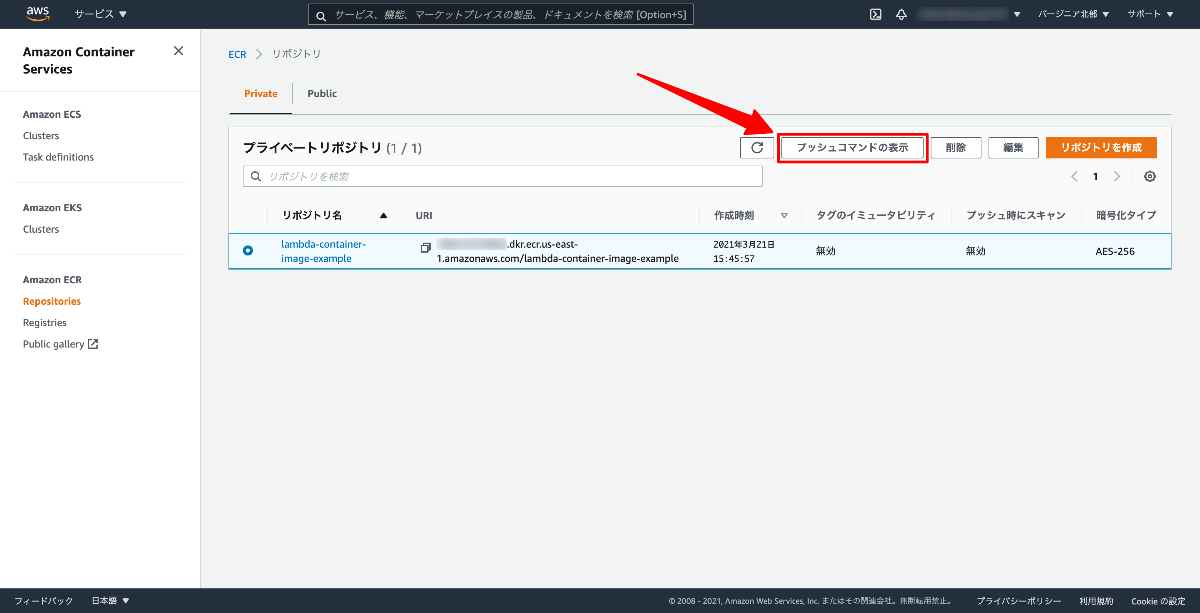
Task: Click the Amazon ECS sidebar heading
Action: tap(52, 114)
